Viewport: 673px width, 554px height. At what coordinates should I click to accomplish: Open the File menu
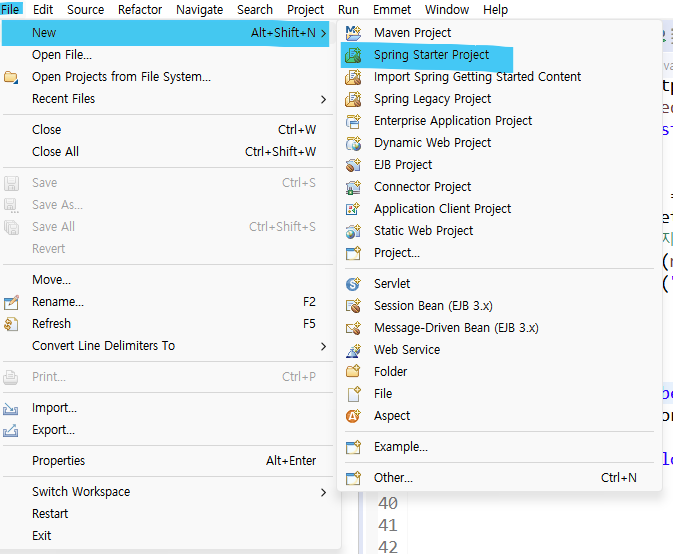point(10,9)
